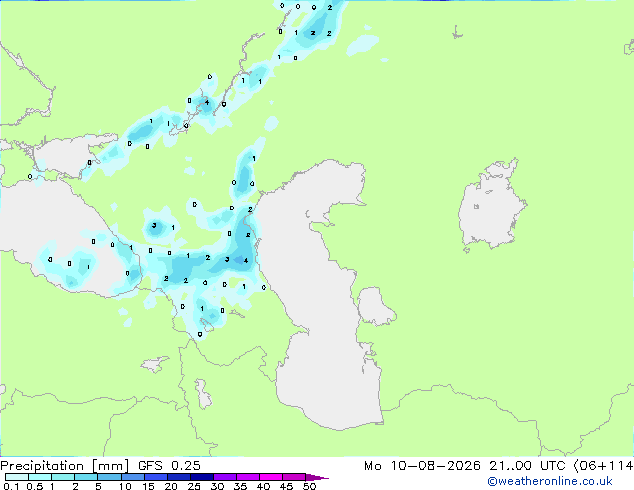Pick the 15–20 mm legend swatch
This screenshot has width=634, height=490.
[x=156, y=477]
